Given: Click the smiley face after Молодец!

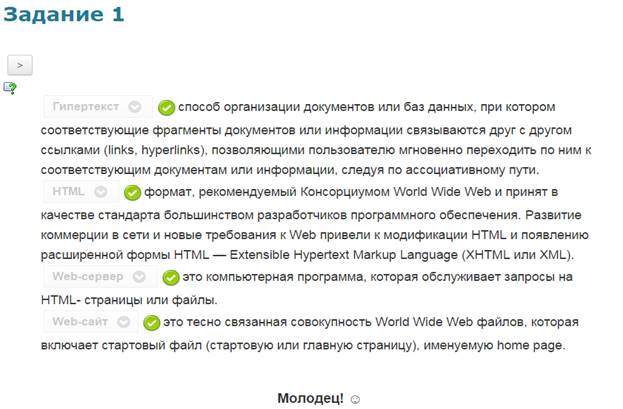Looking at the screenshot, I should click(x=354, y=399).
